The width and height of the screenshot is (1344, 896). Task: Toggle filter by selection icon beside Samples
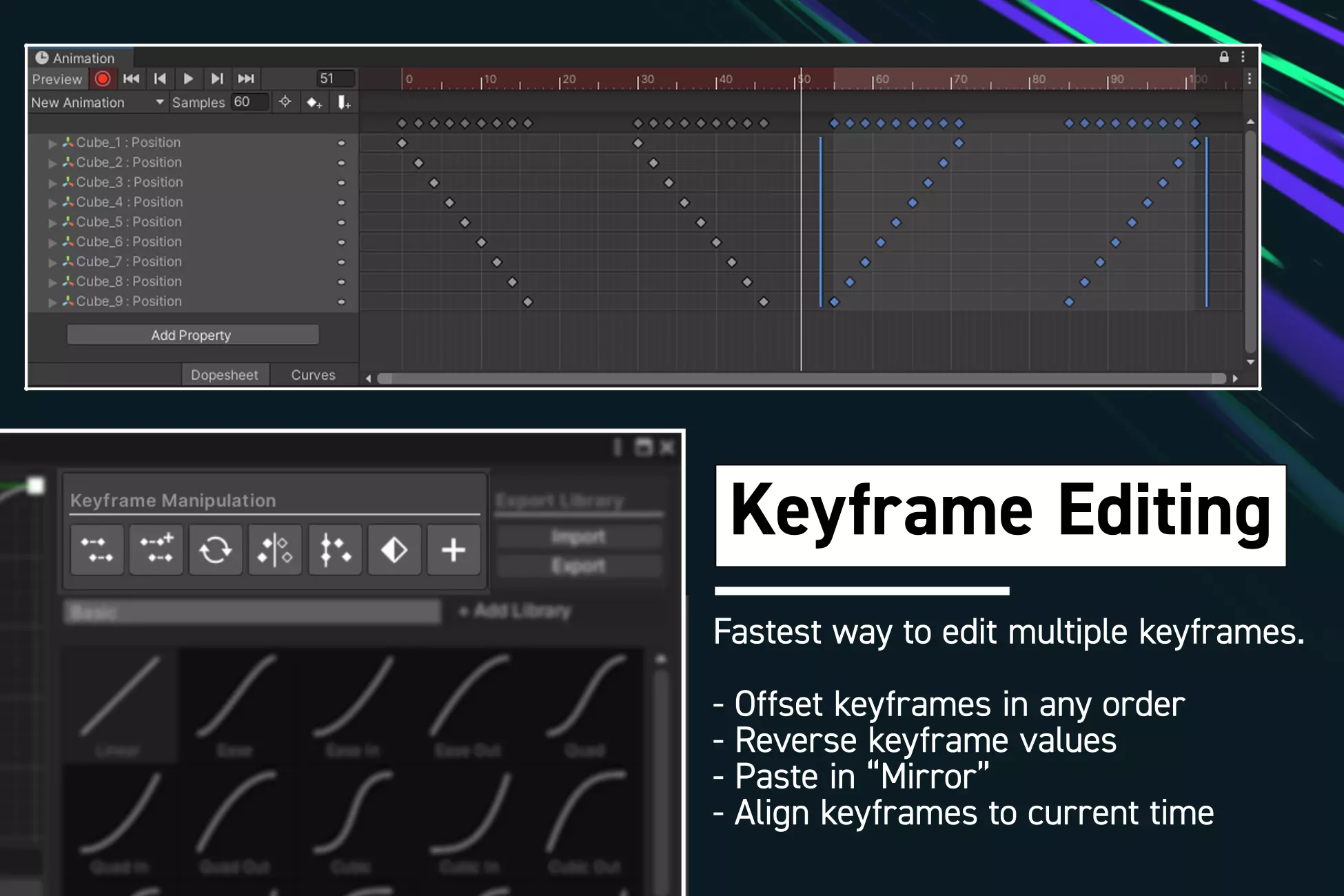(x=285, y=102)
